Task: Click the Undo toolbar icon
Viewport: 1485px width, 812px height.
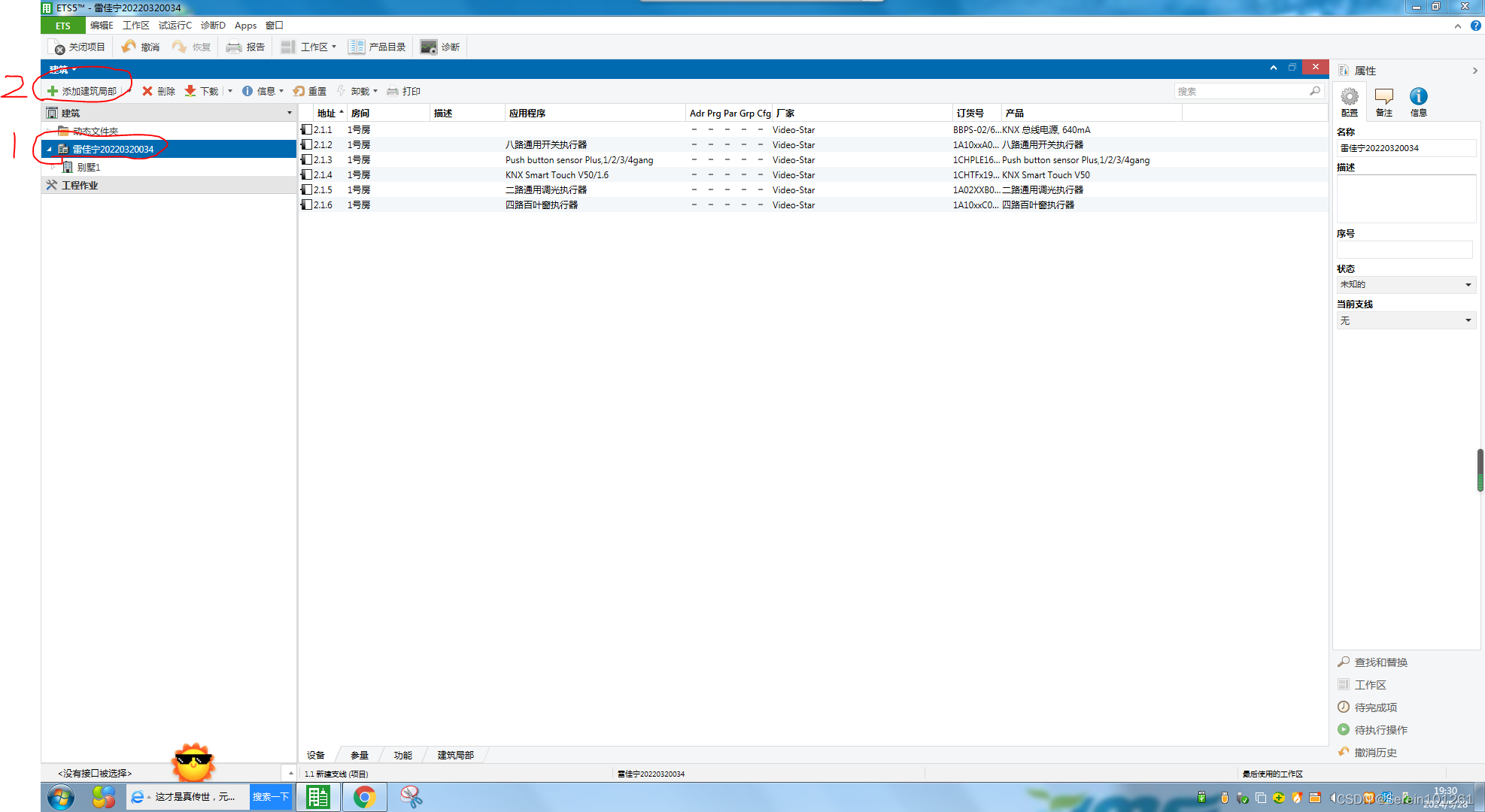Action: tap(129, 47)
